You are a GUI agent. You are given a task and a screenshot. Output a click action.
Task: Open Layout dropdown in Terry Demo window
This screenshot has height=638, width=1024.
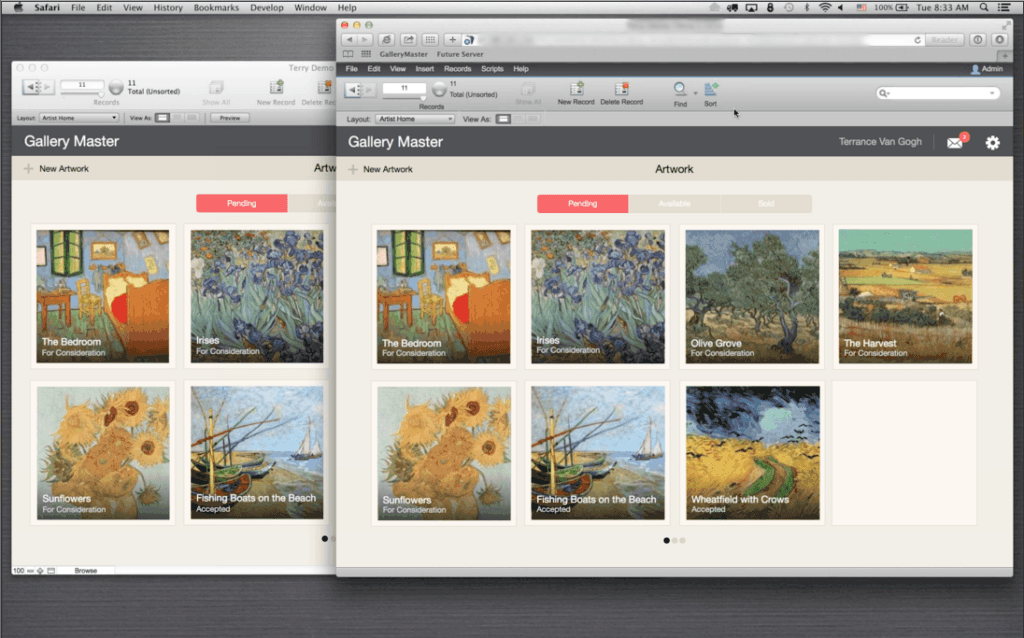tap(78, 118)
